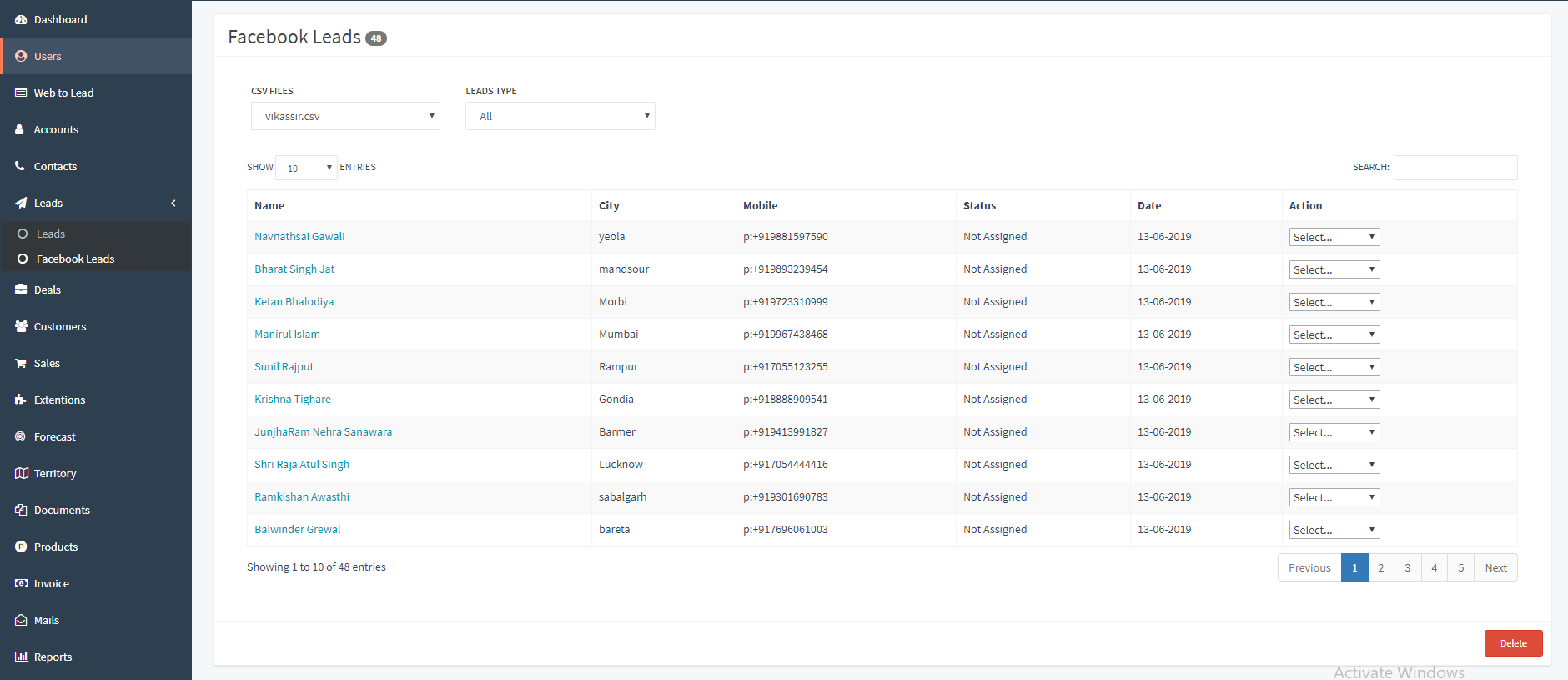Screen dimensions: 1568x680
Task: Click into the Search field
Action: [x=1455, y=168]
